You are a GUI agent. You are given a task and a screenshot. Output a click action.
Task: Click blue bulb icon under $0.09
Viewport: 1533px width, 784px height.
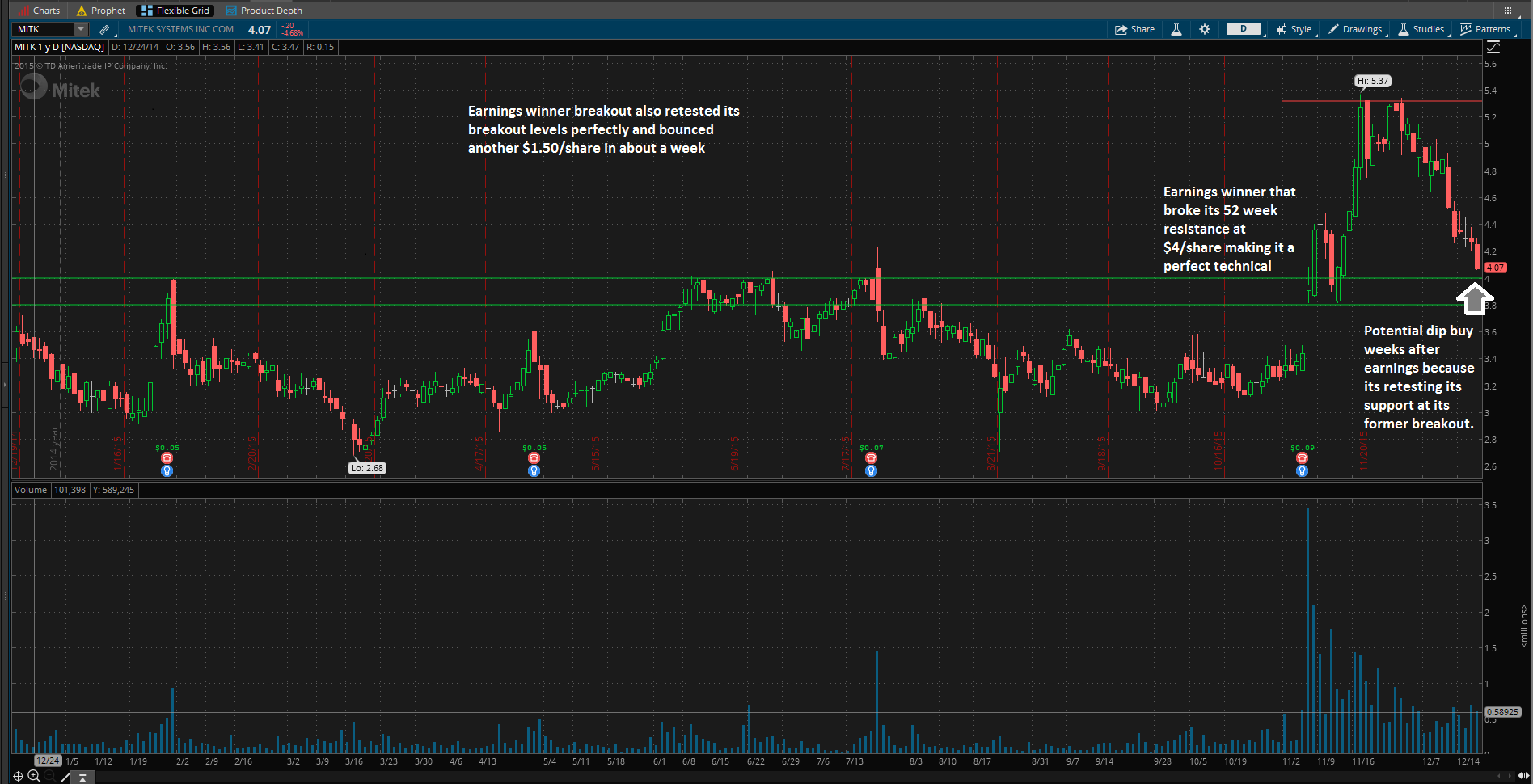[x=1302, y=470]
